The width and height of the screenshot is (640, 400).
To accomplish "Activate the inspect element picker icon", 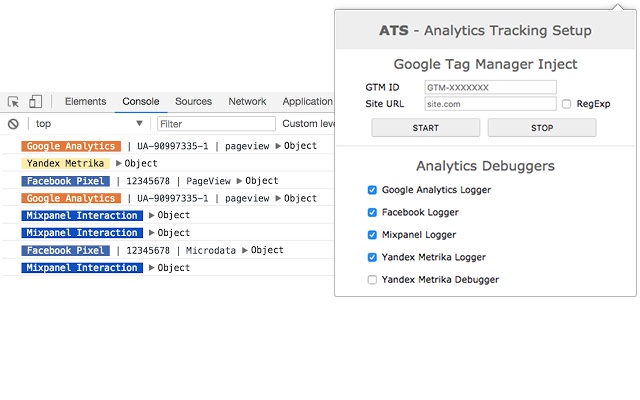I will pos(13,101).
